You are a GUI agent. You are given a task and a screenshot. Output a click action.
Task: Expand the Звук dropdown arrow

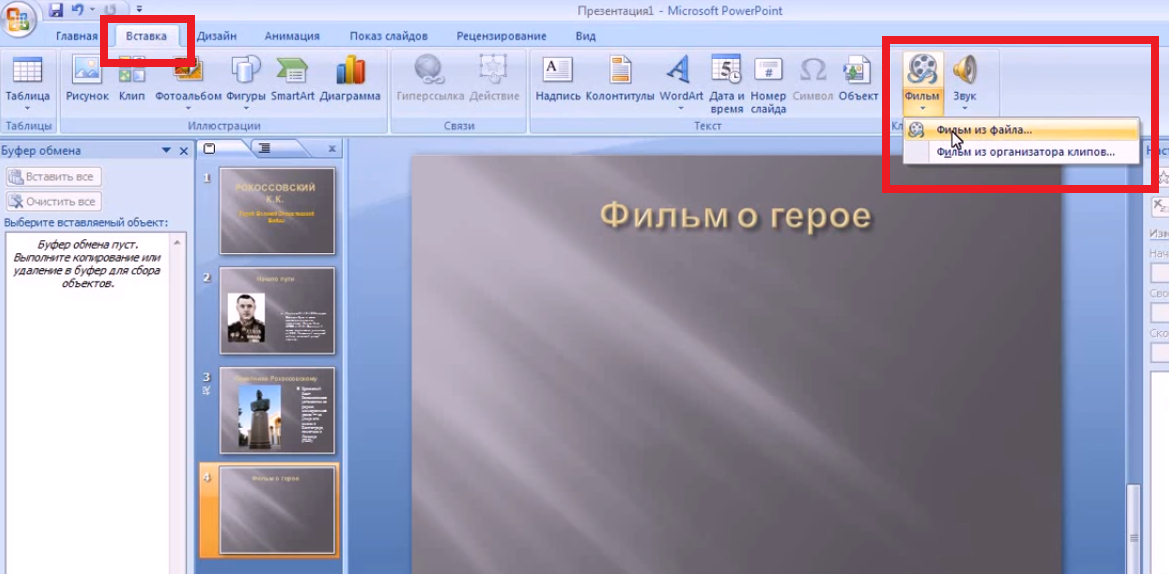(964, 109)
